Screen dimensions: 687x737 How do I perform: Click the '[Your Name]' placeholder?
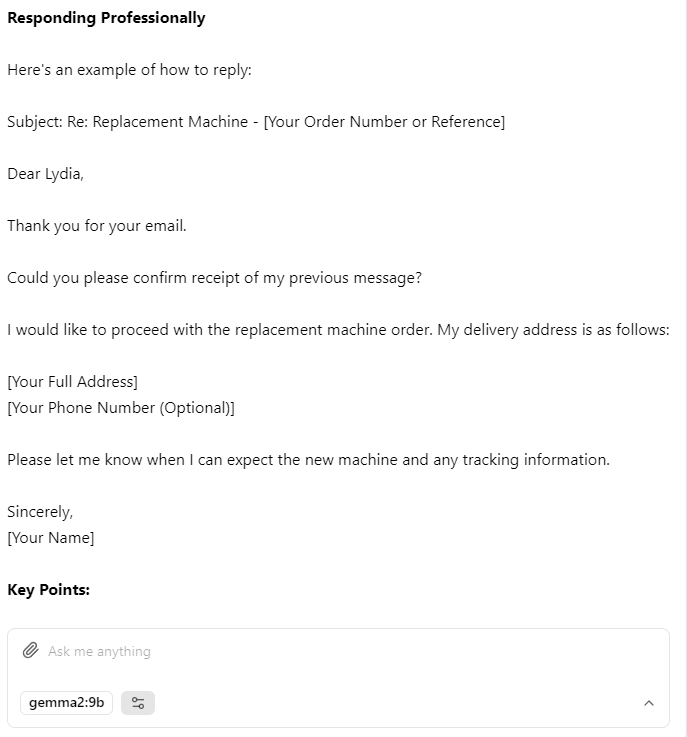[x=51, y=538]
